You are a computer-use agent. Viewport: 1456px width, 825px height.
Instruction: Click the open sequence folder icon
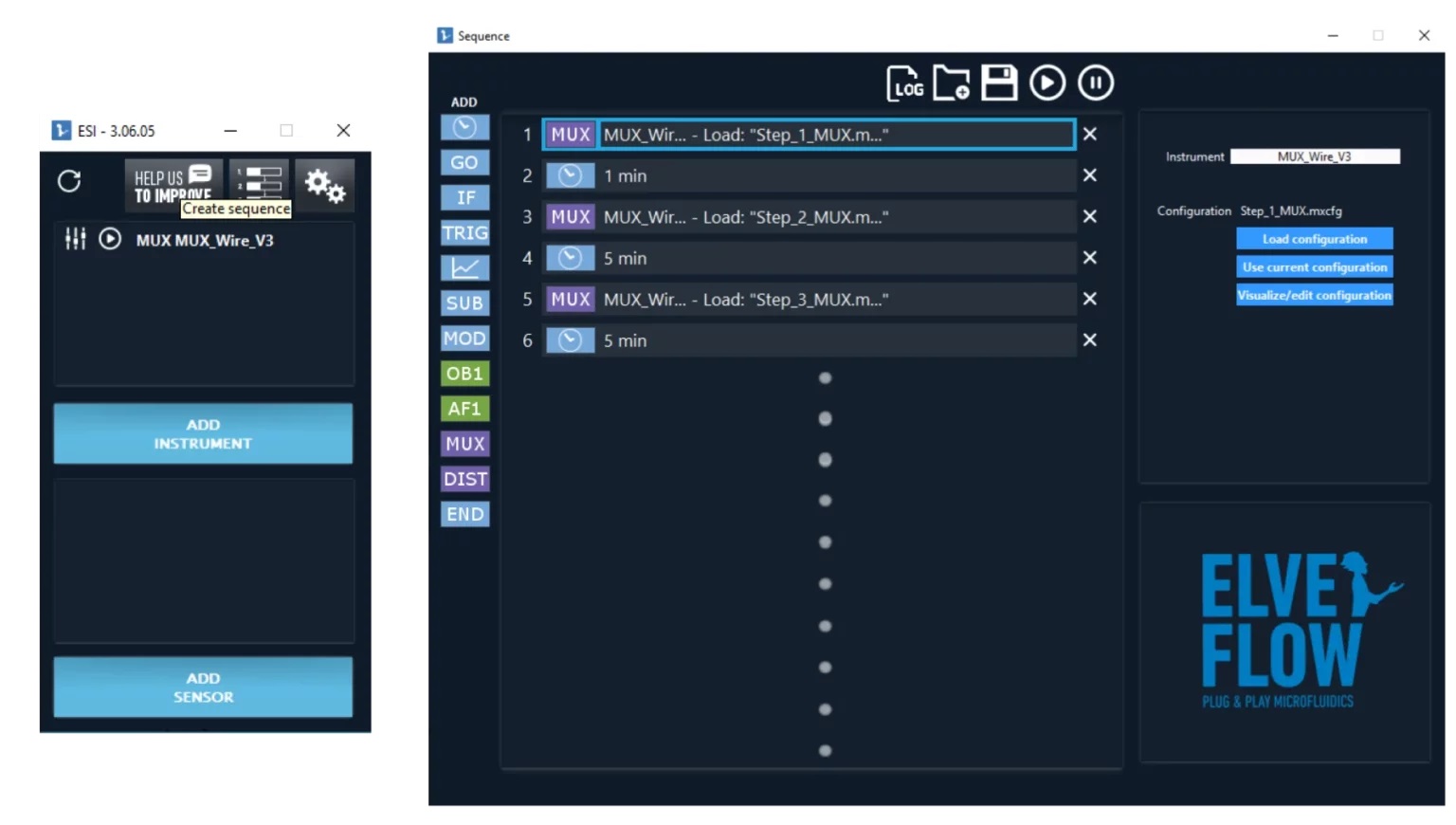click(951, 83)
